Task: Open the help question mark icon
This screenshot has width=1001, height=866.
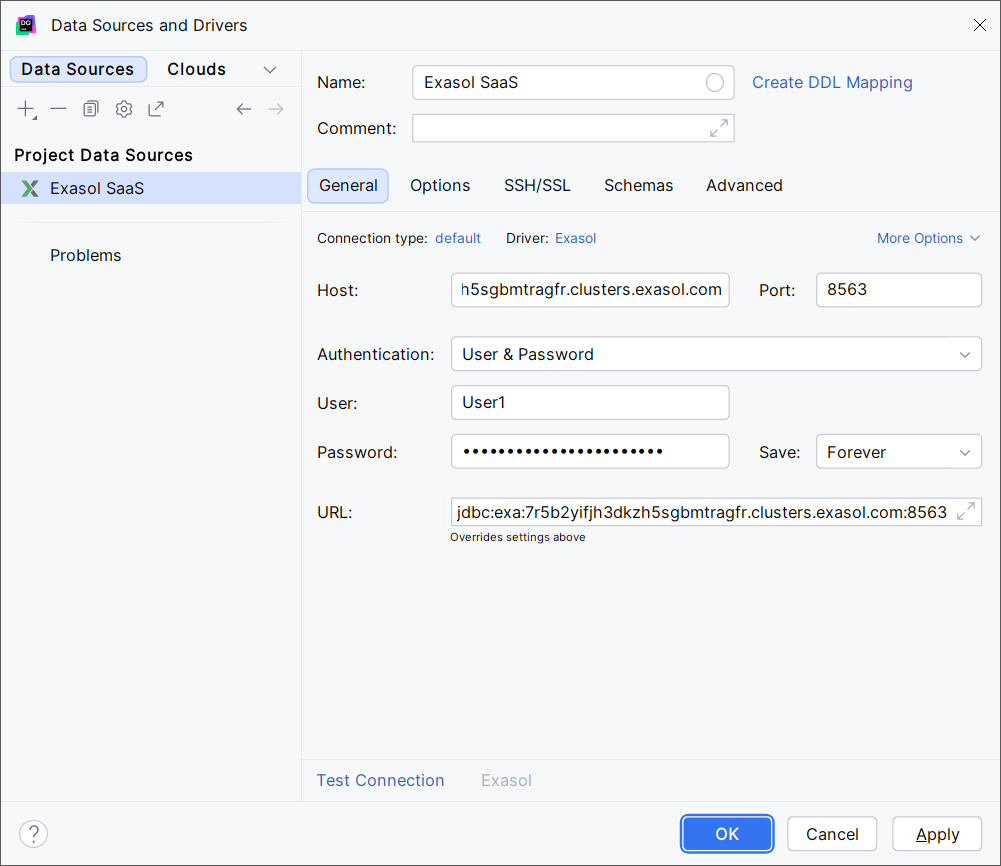Action: coord(33,833)
